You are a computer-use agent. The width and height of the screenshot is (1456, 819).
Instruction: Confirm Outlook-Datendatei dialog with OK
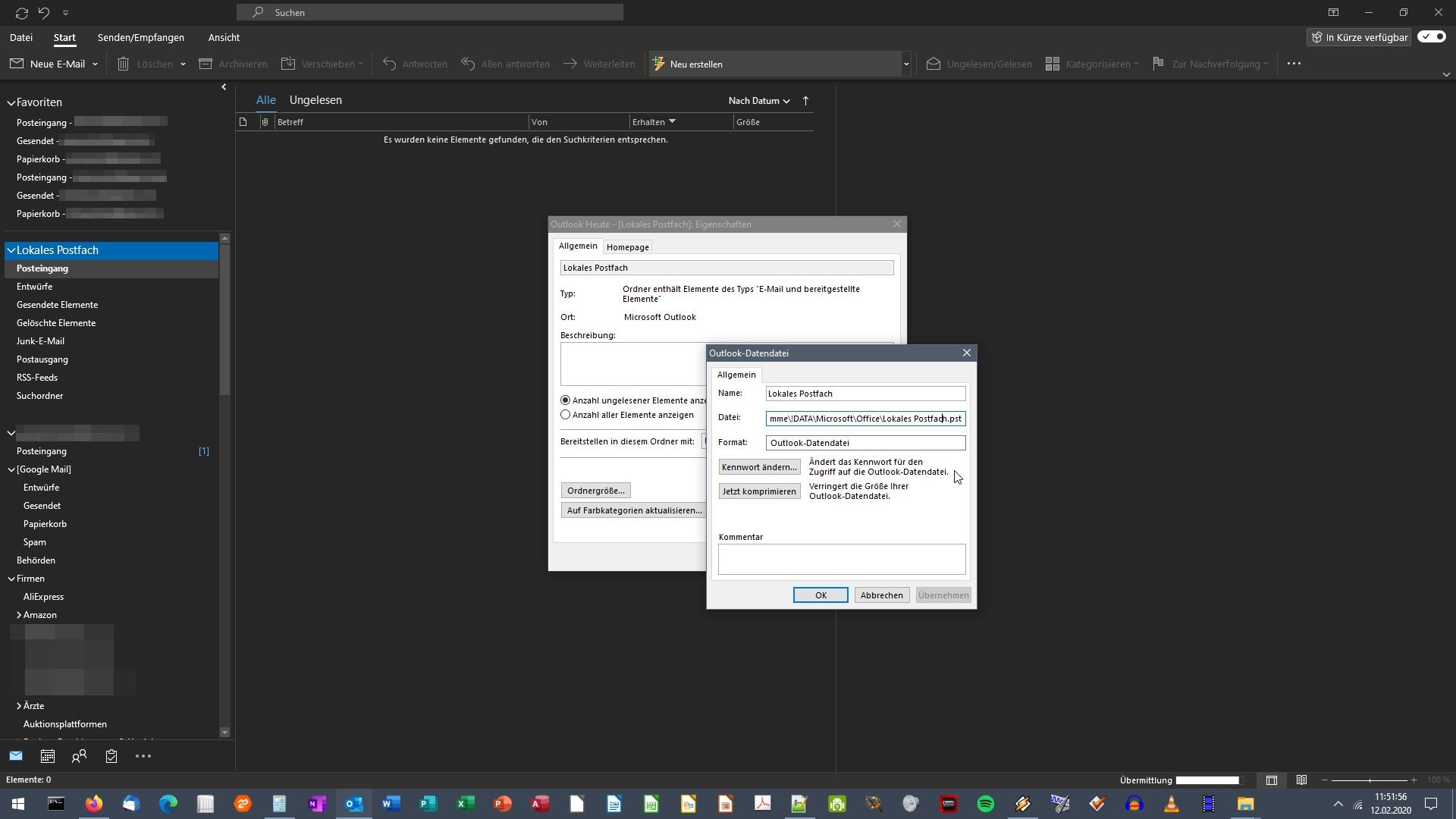point(821,595)
